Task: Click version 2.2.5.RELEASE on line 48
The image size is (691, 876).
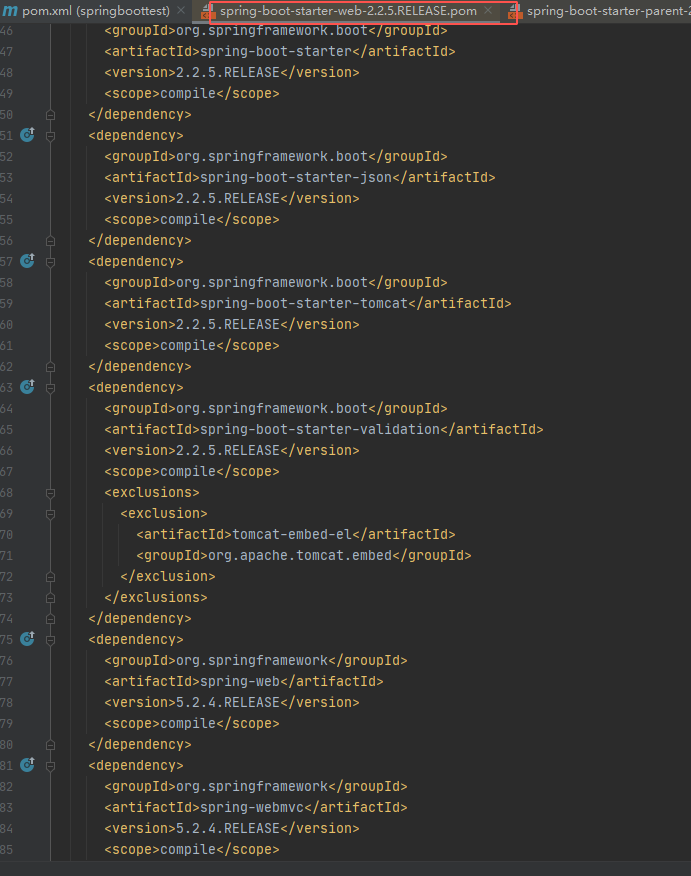Action: click(228, 72)
